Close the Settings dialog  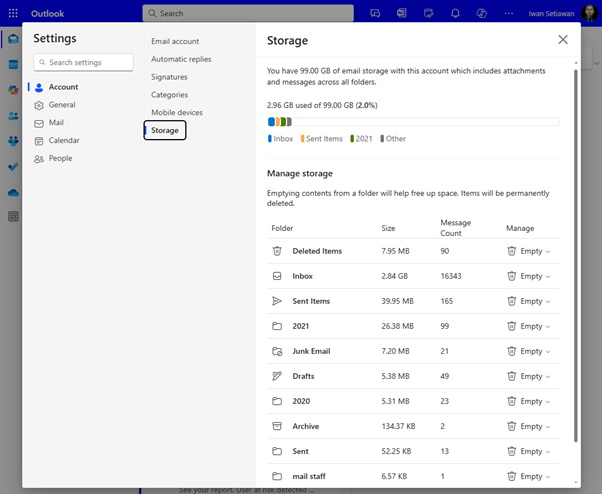pyautogui.click(x=563, y=40)
